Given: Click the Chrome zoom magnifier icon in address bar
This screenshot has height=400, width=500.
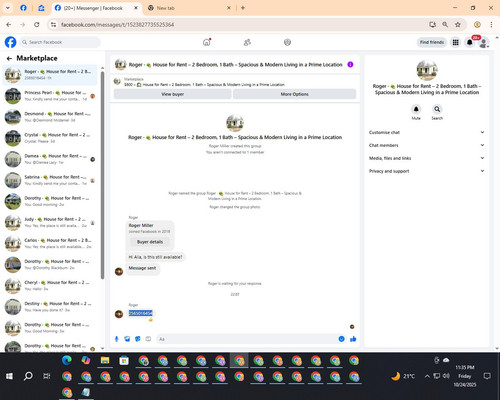Looking at the screenshot, I should pos(445,25).
